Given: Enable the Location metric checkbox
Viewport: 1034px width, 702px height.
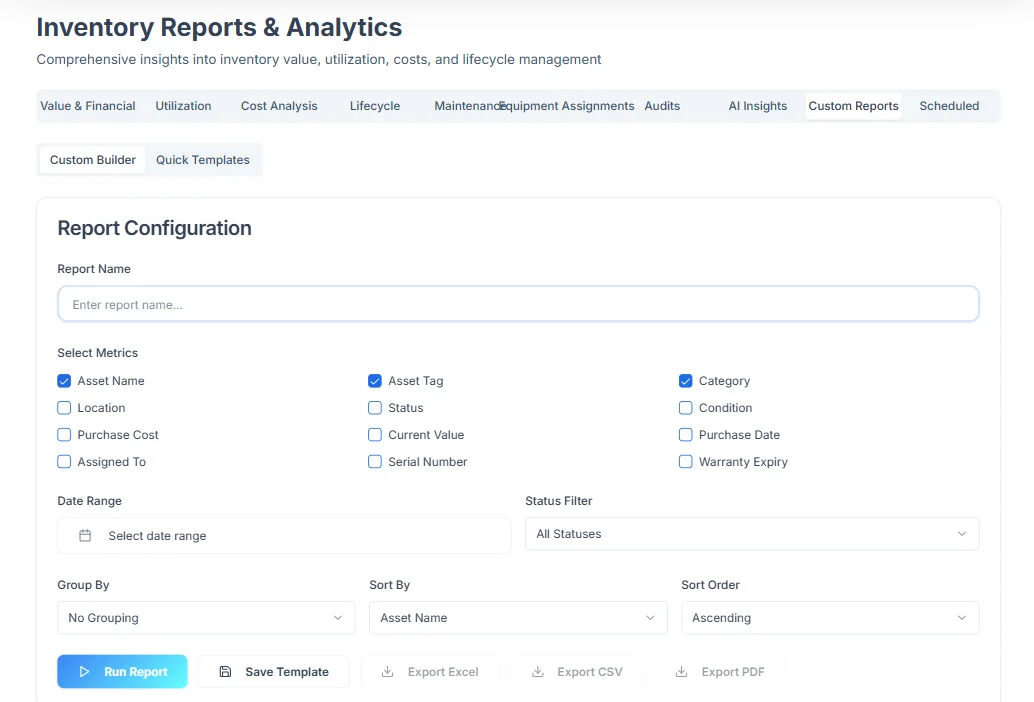Looking at the screenshot, I should point(64,408).
